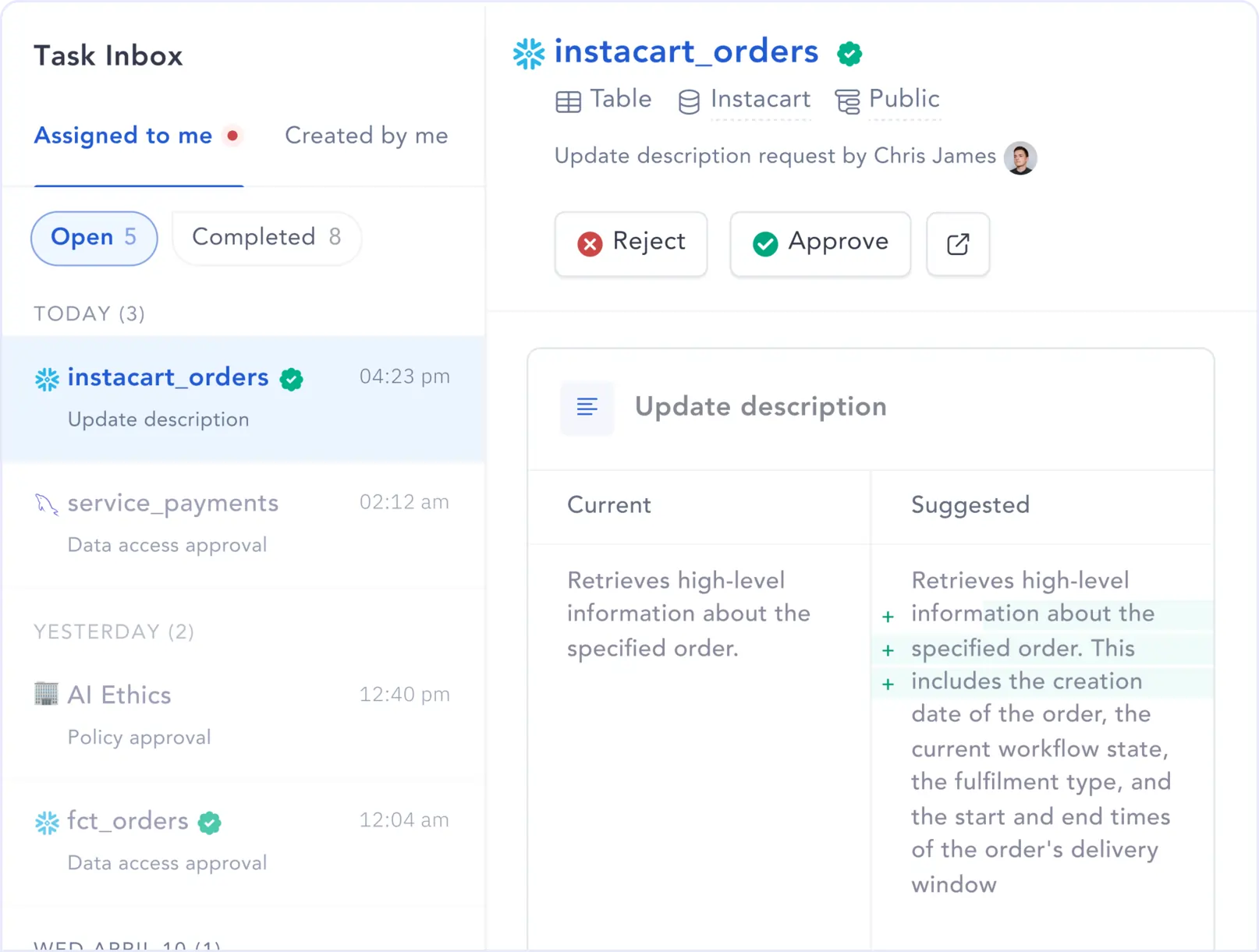Open the Public schema link
1259x952 pixels.
point(904,100)
